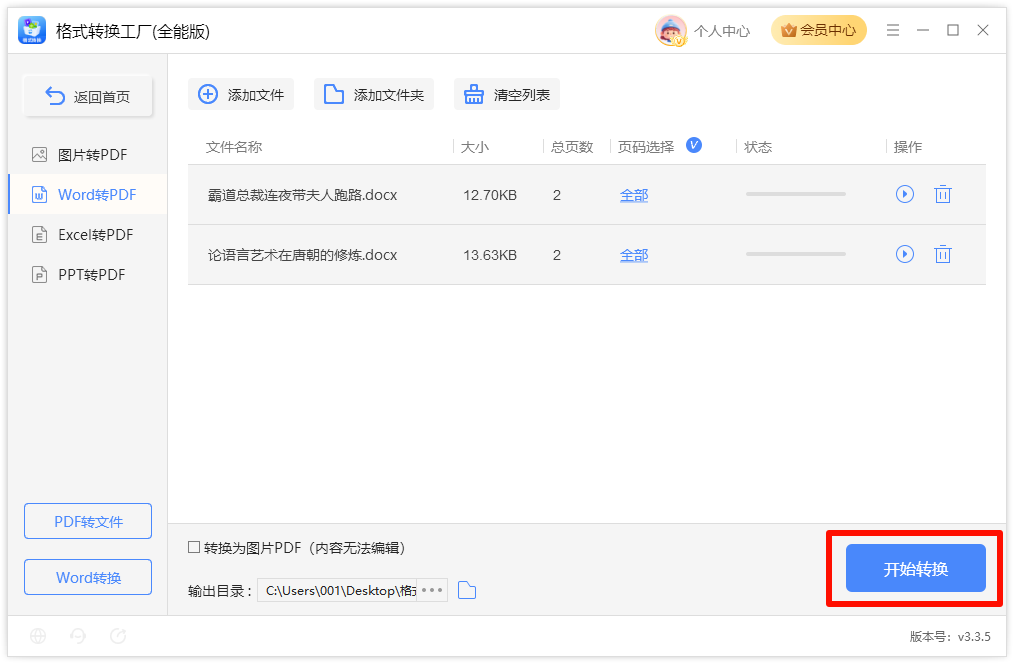
Task: Start converting 论语言艺术 file with play icon
Action: click(x=905, y=254)
